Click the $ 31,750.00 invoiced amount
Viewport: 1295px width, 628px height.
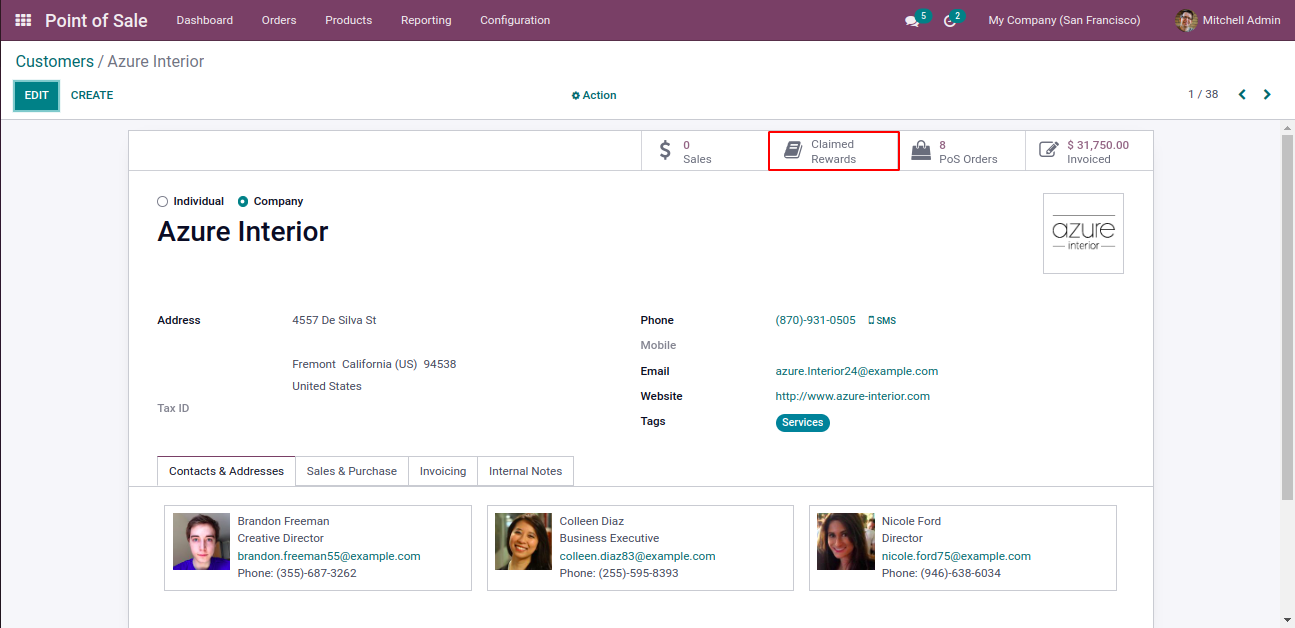[1098, 145]
